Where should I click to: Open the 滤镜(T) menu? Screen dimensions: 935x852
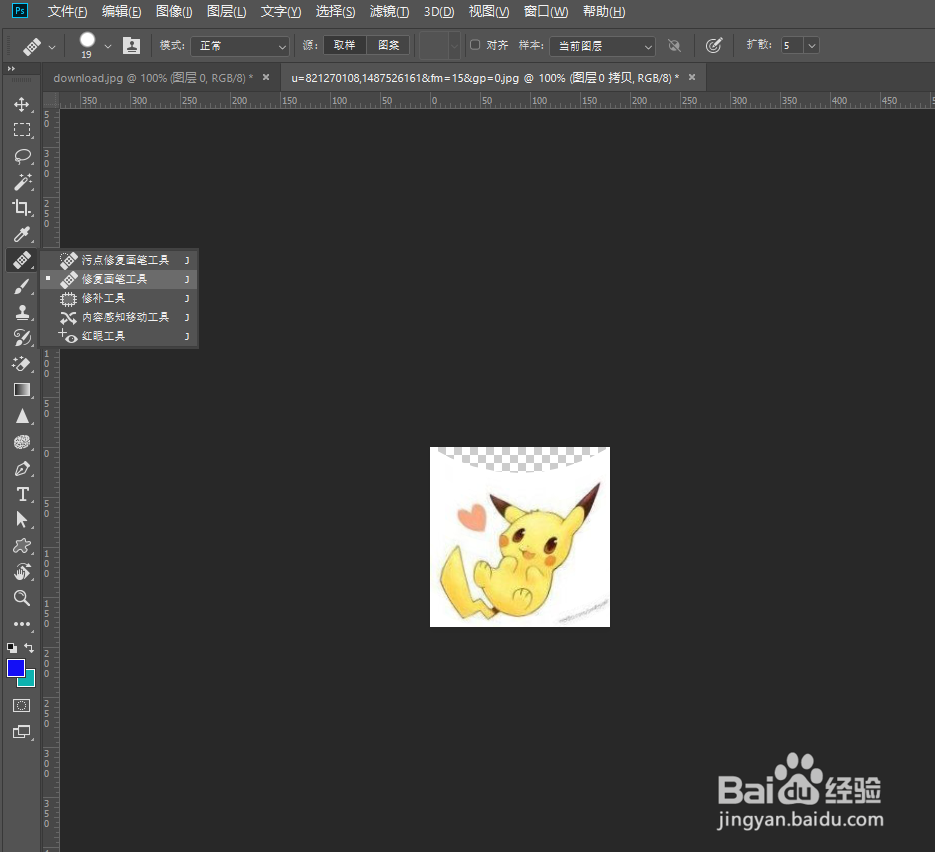389,11
